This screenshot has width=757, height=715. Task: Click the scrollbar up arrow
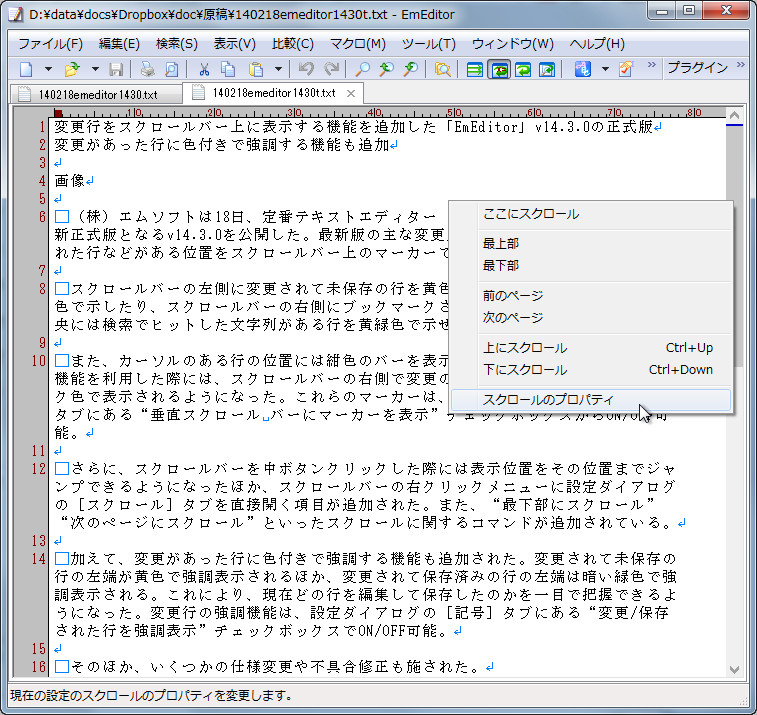(x=734, y=115)
